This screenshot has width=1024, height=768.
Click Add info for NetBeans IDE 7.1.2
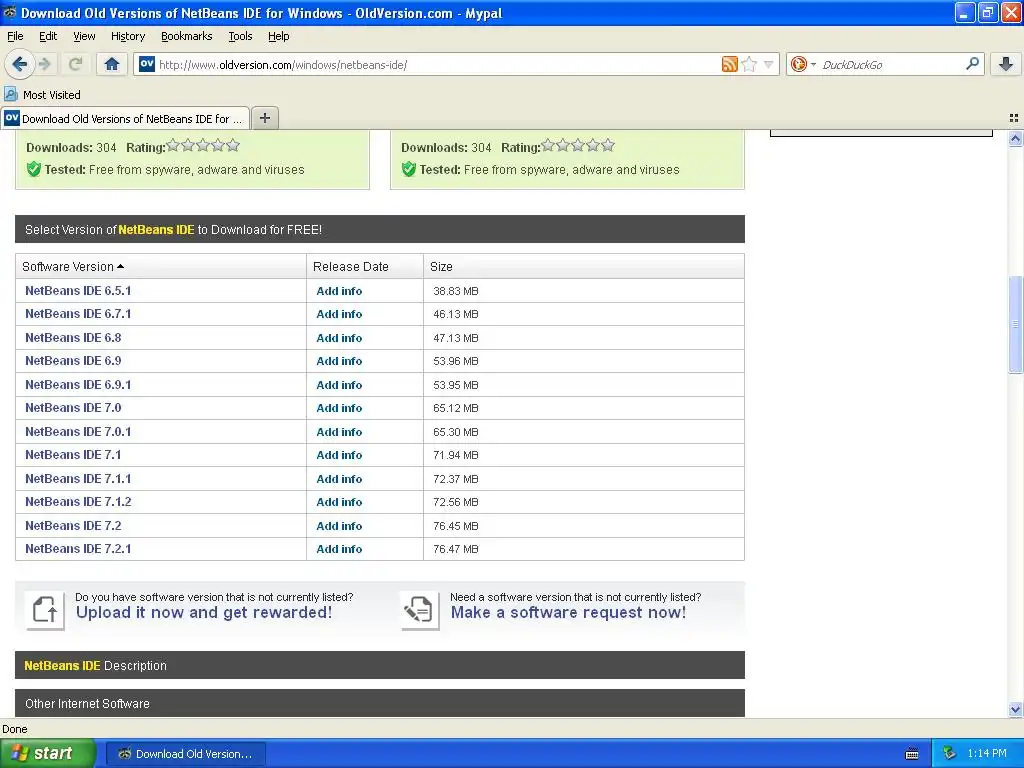tap(339, 502)
